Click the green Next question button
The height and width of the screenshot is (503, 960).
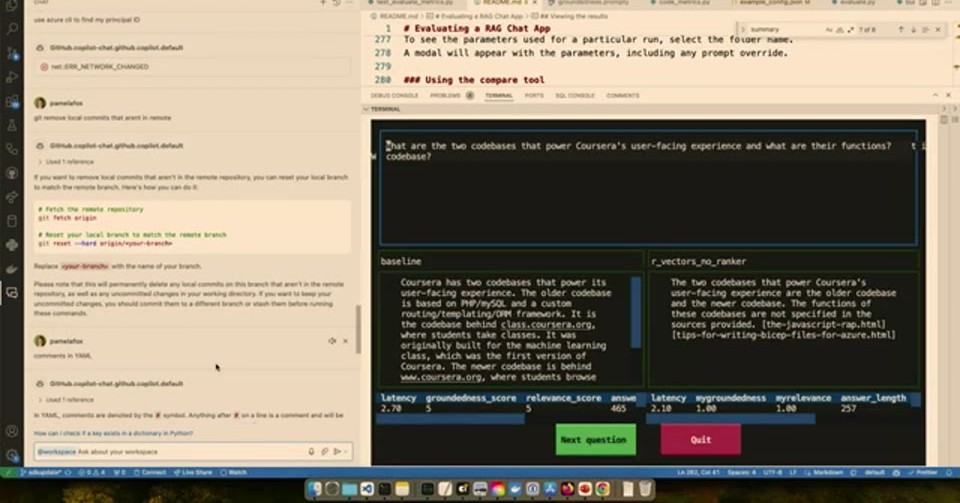[x=596, y=439]
